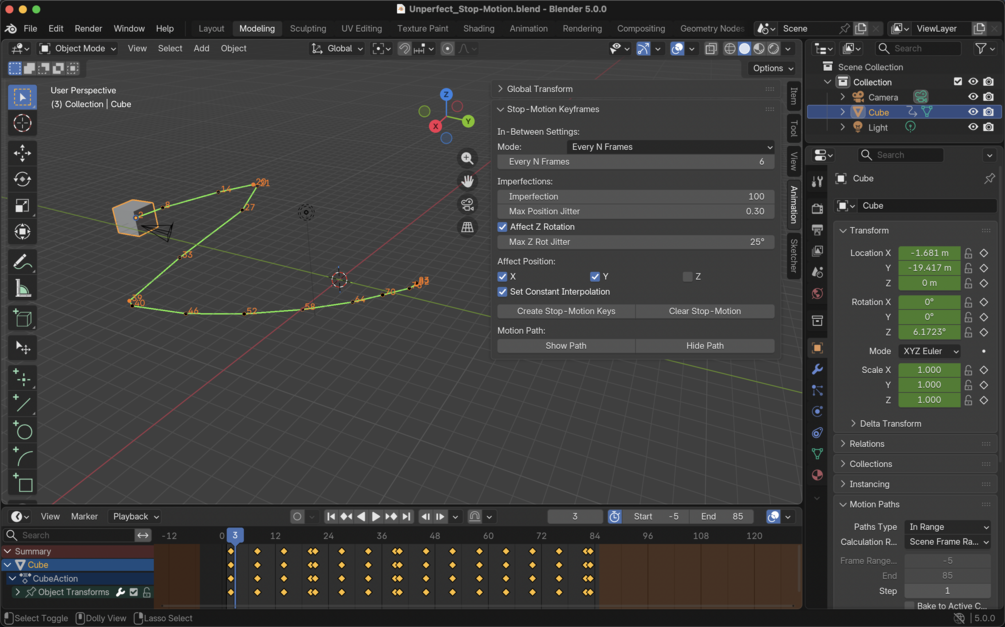The image size is (1005, 627).
Task: Click the pan view hand icon
Action: [467, 181]
